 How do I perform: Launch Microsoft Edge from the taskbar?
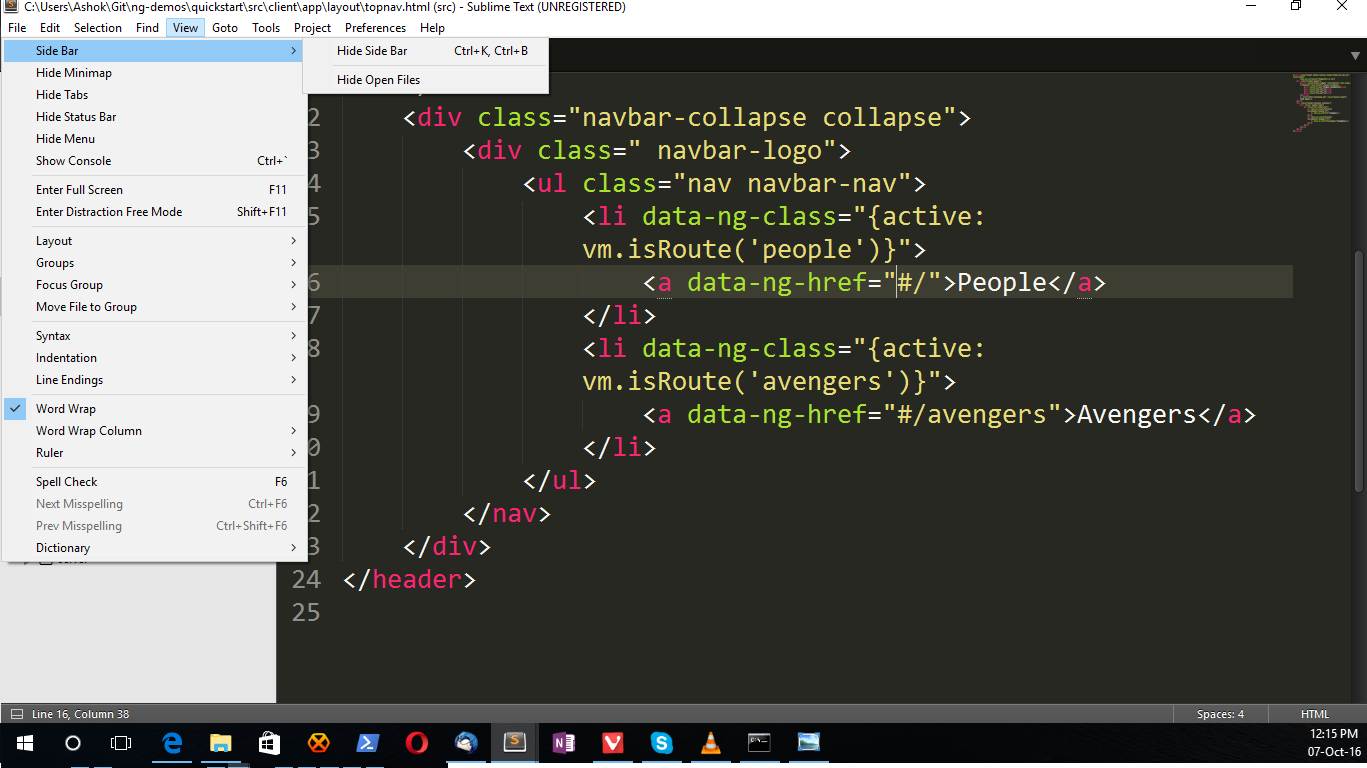(171, 743)
